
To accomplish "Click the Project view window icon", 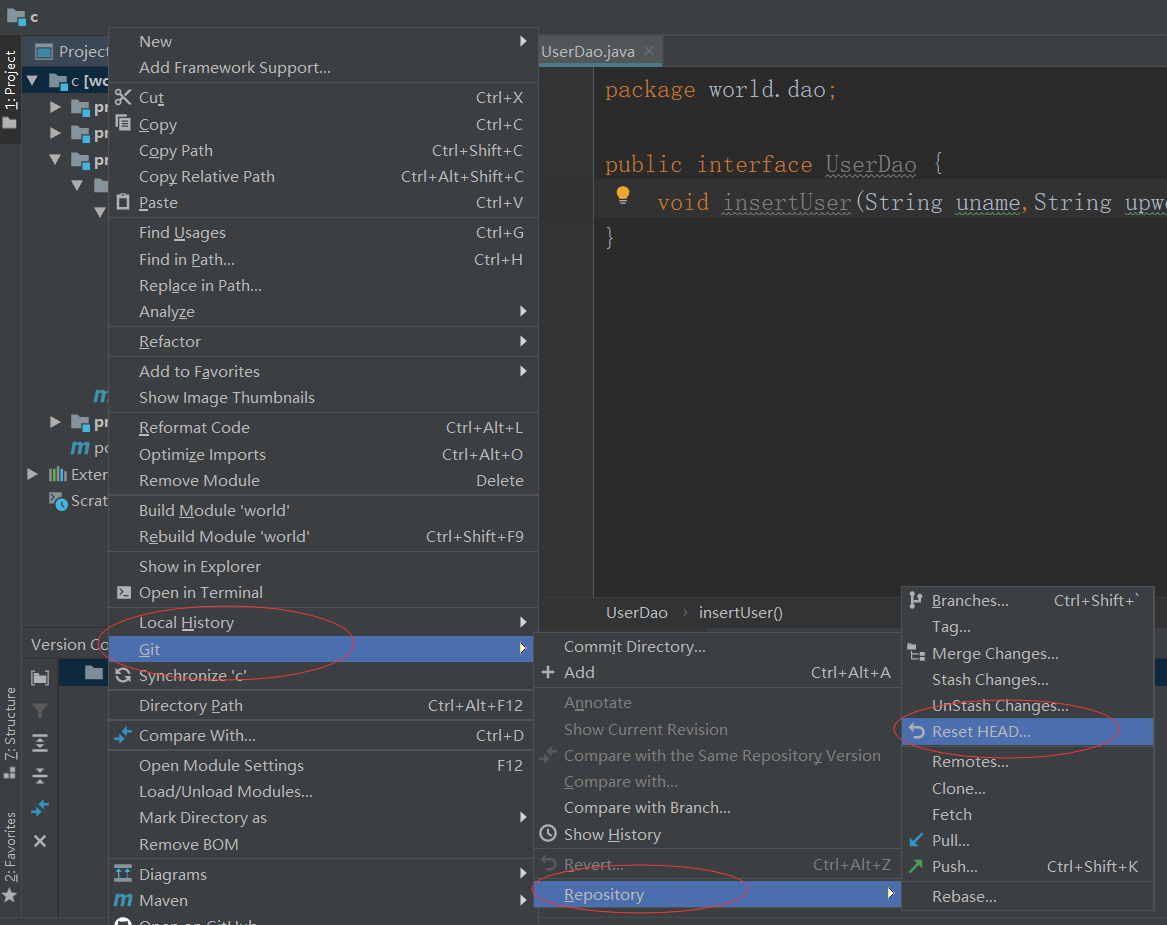I will 45,51.
